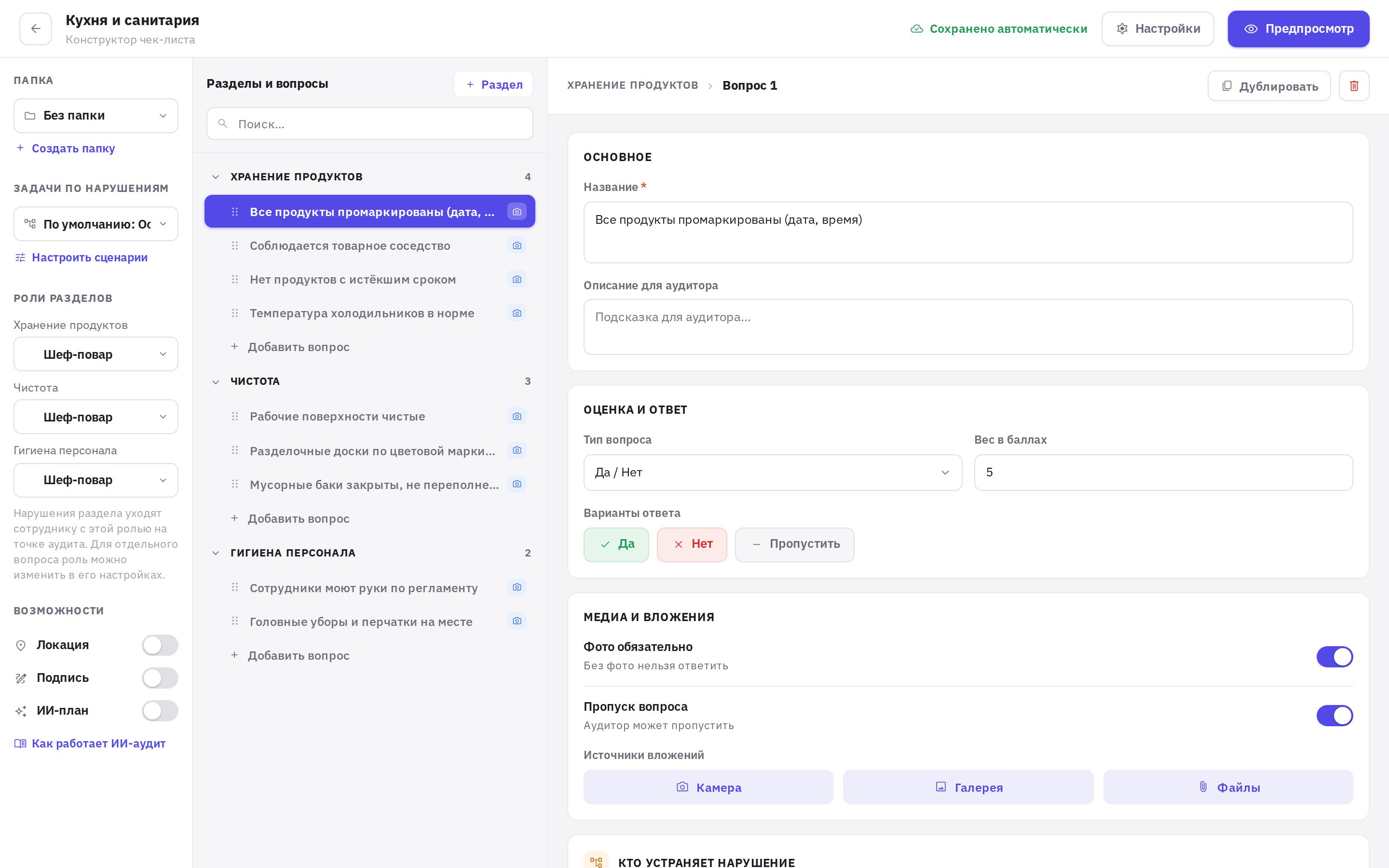Disable 'Фото обязательно' toggle
The width and height of the screenshot is (1389, 868).
(x=1334, y=657)
